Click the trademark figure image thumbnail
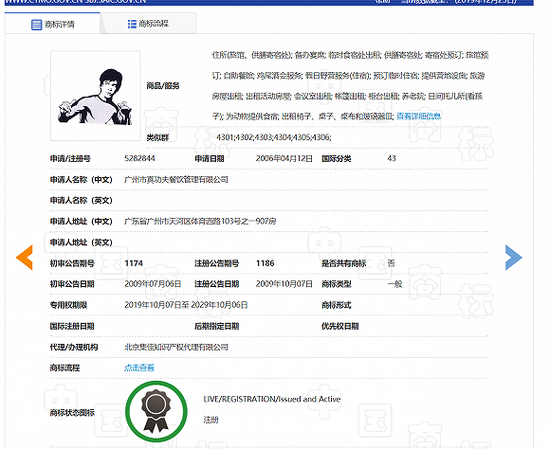 tap(95, 96)
